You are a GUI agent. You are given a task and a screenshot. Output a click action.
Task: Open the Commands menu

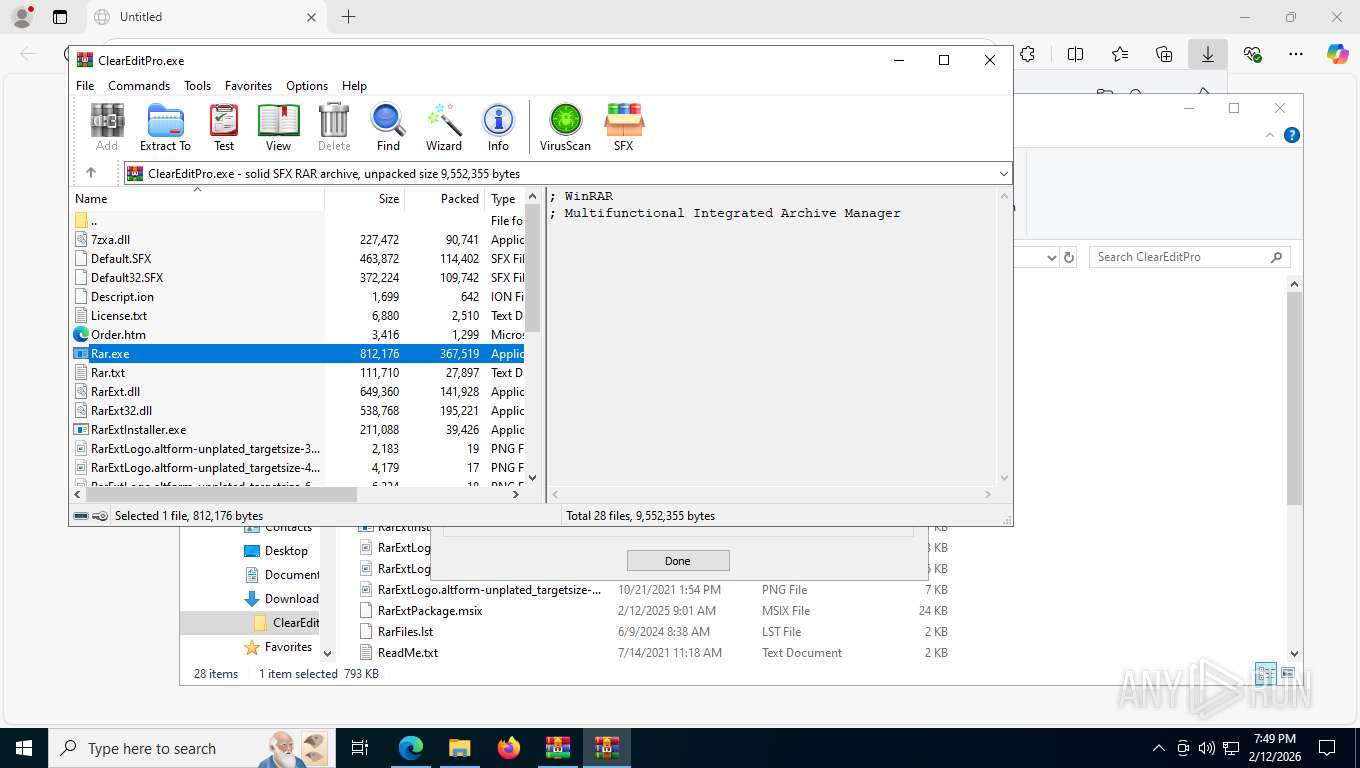[x=139, y=86]
